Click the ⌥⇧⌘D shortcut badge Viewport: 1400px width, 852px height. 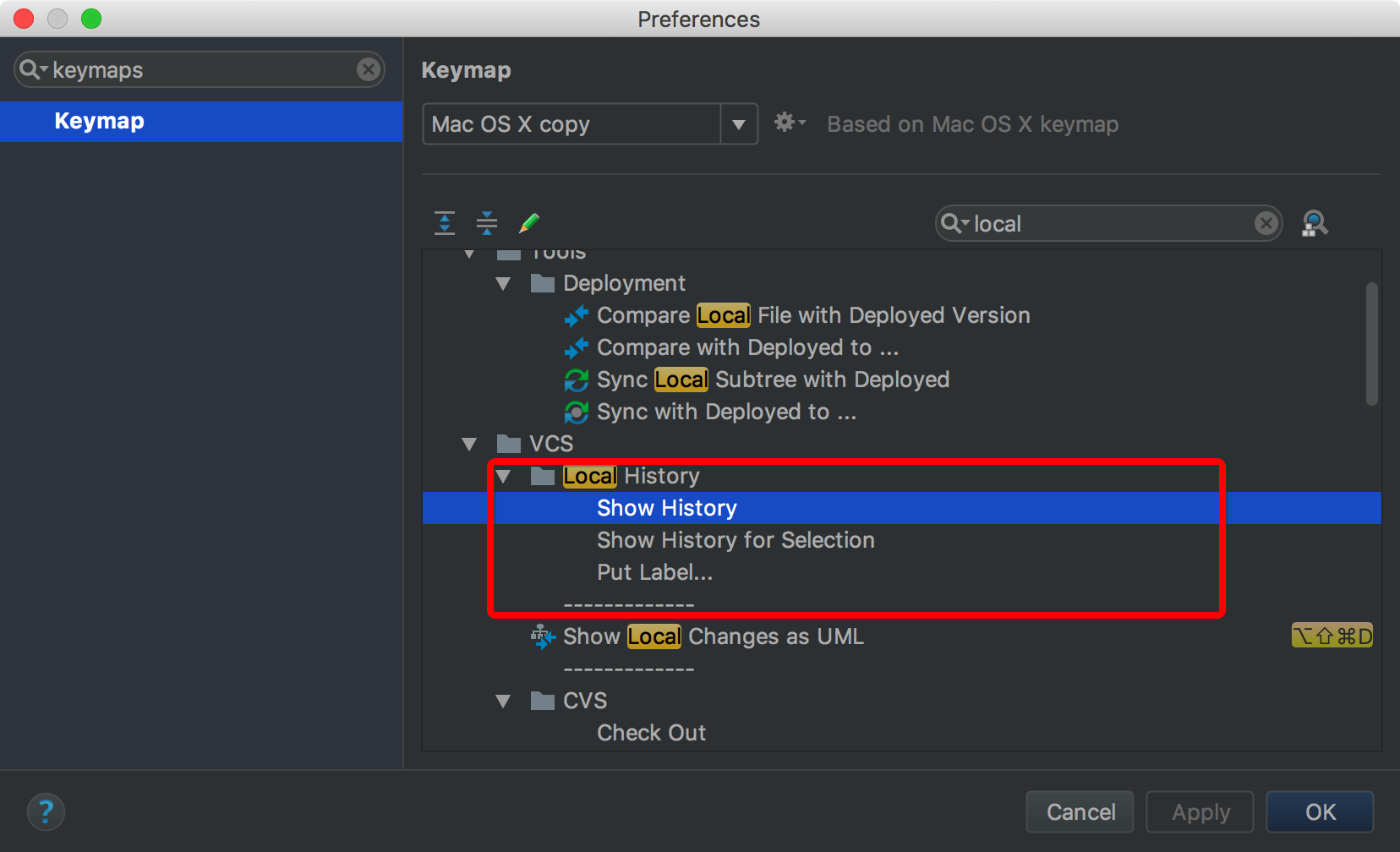1332,636
